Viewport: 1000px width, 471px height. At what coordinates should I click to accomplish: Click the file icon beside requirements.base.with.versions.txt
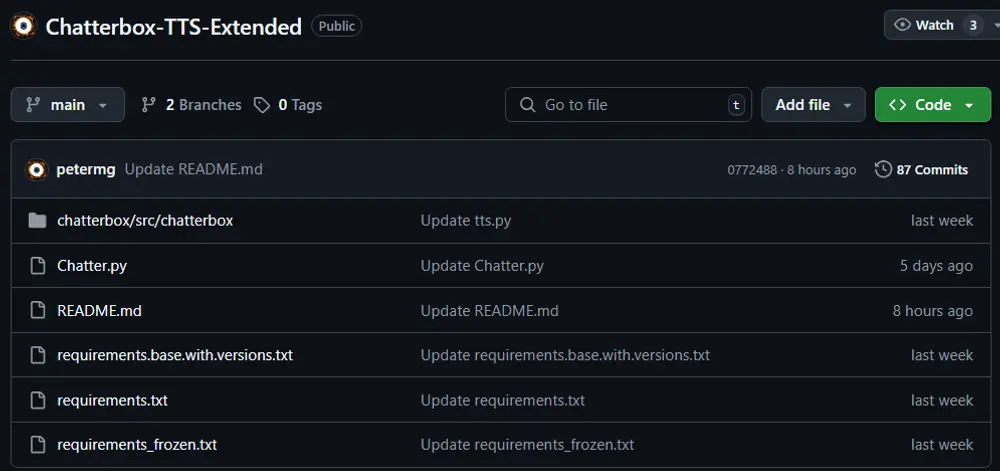pyautogui.click(x=38, y=355)
